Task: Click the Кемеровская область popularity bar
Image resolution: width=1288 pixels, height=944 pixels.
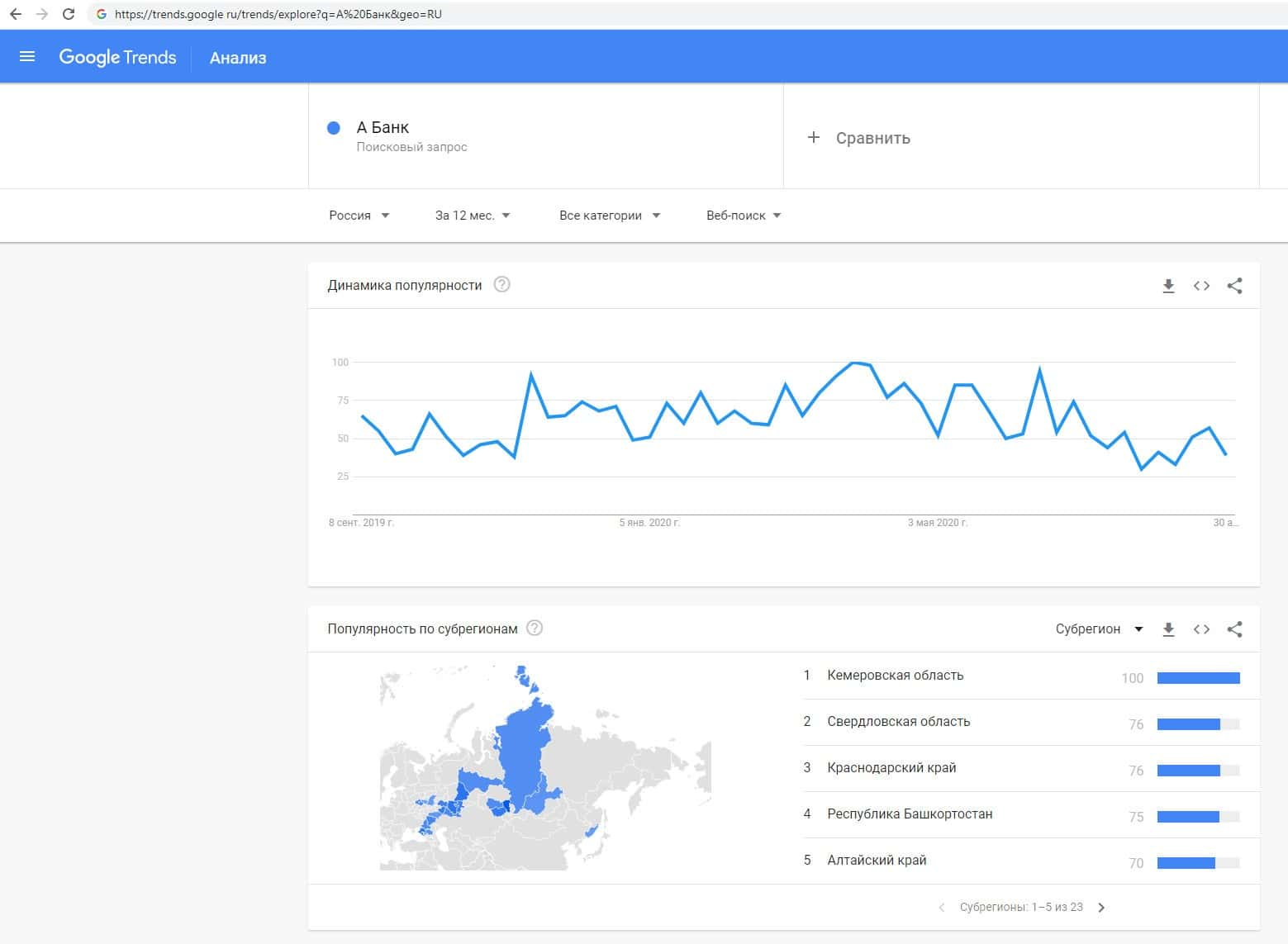Action: point(1199,678)
